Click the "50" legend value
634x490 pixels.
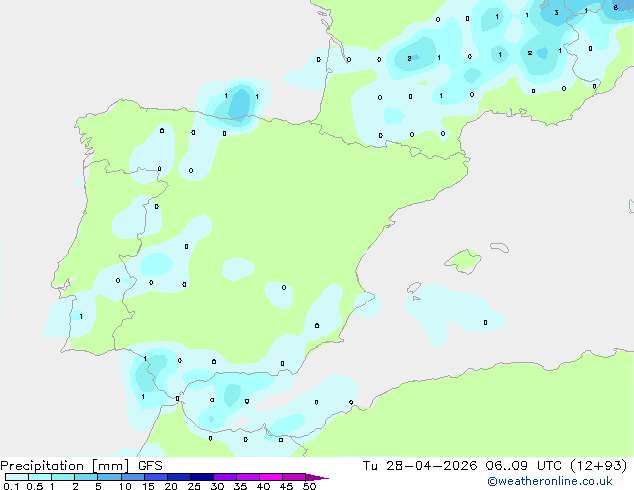point(309,486)
